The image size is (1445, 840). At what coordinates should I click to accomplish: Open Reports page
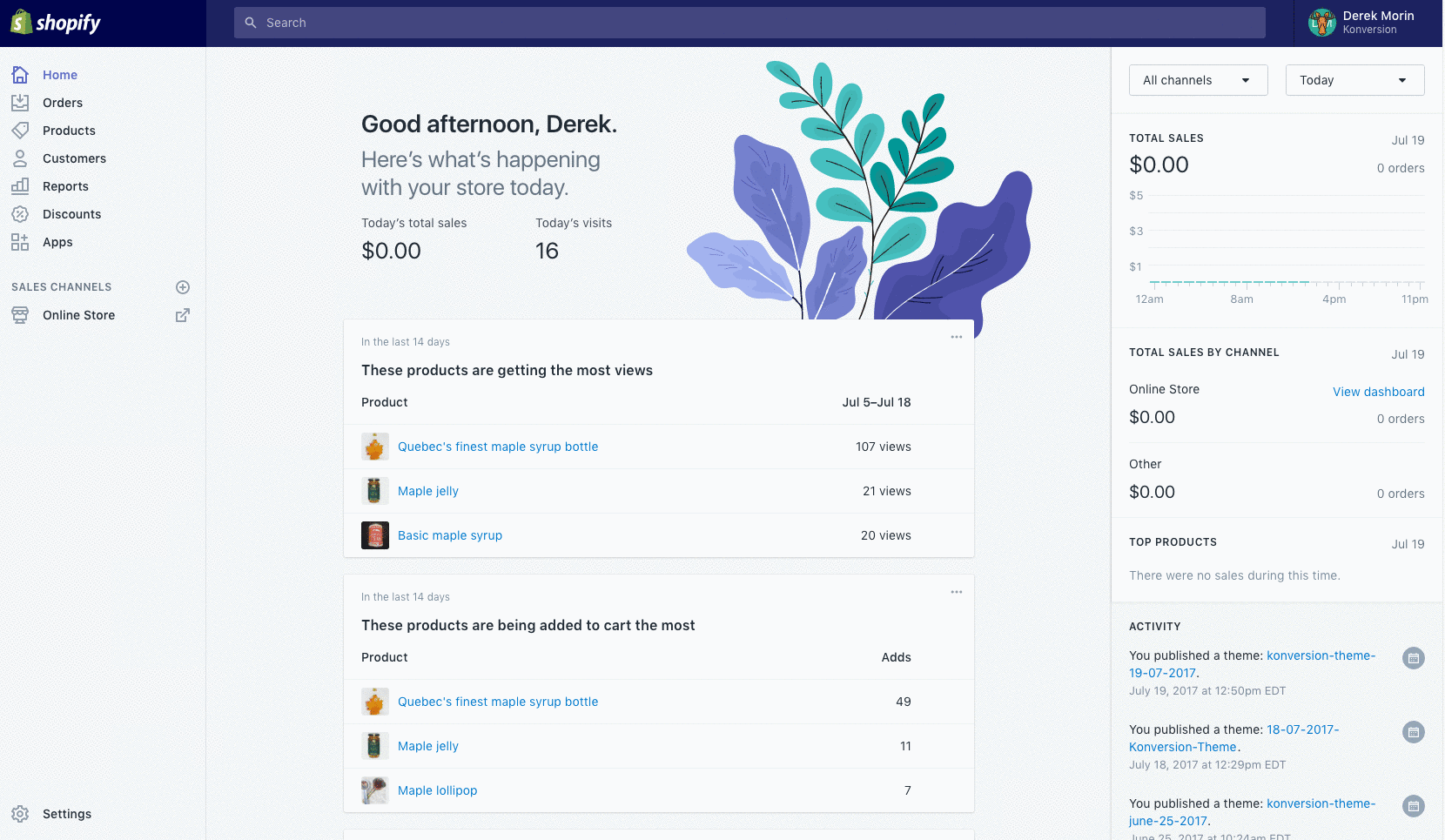[x=65, y=186]
